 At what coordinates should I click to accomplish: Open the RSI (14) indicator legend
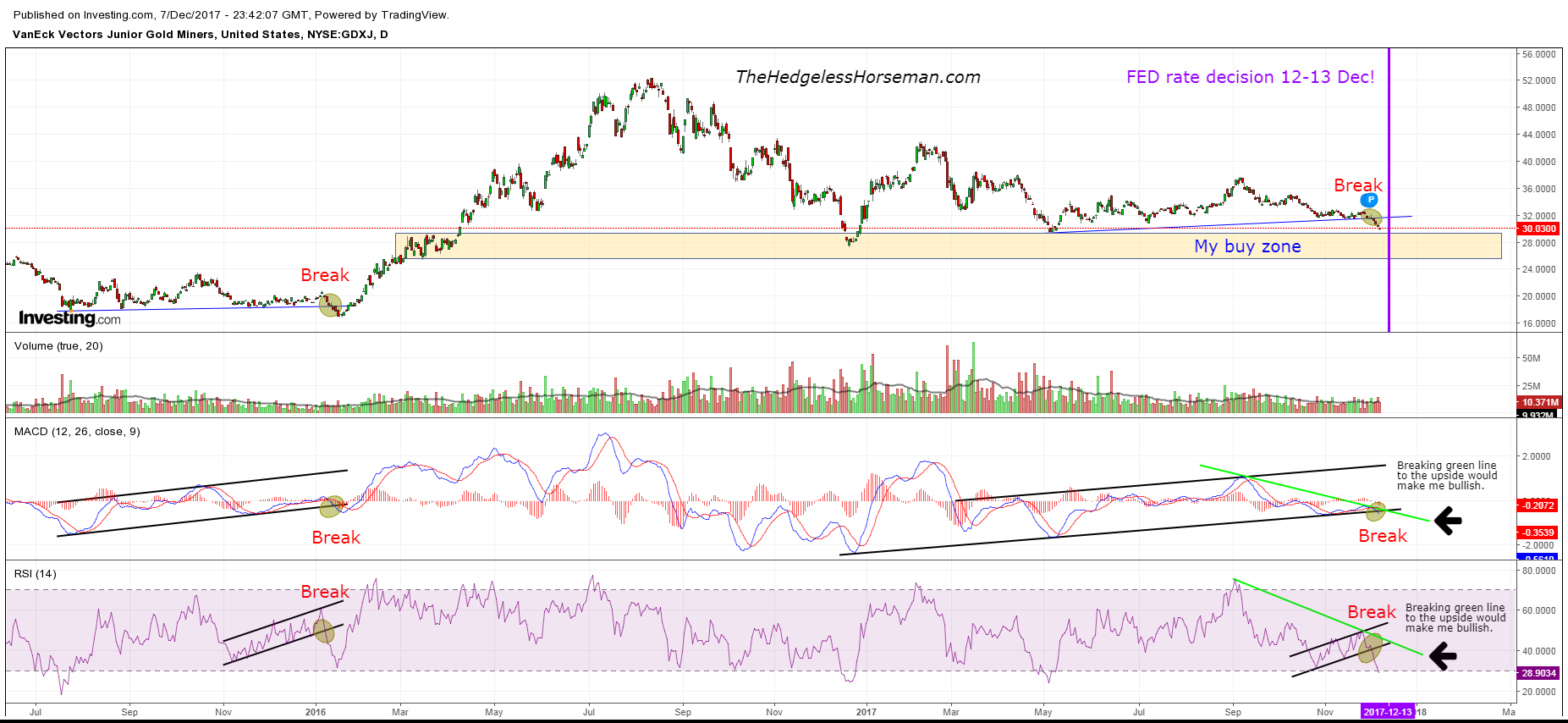coord(36,574)
